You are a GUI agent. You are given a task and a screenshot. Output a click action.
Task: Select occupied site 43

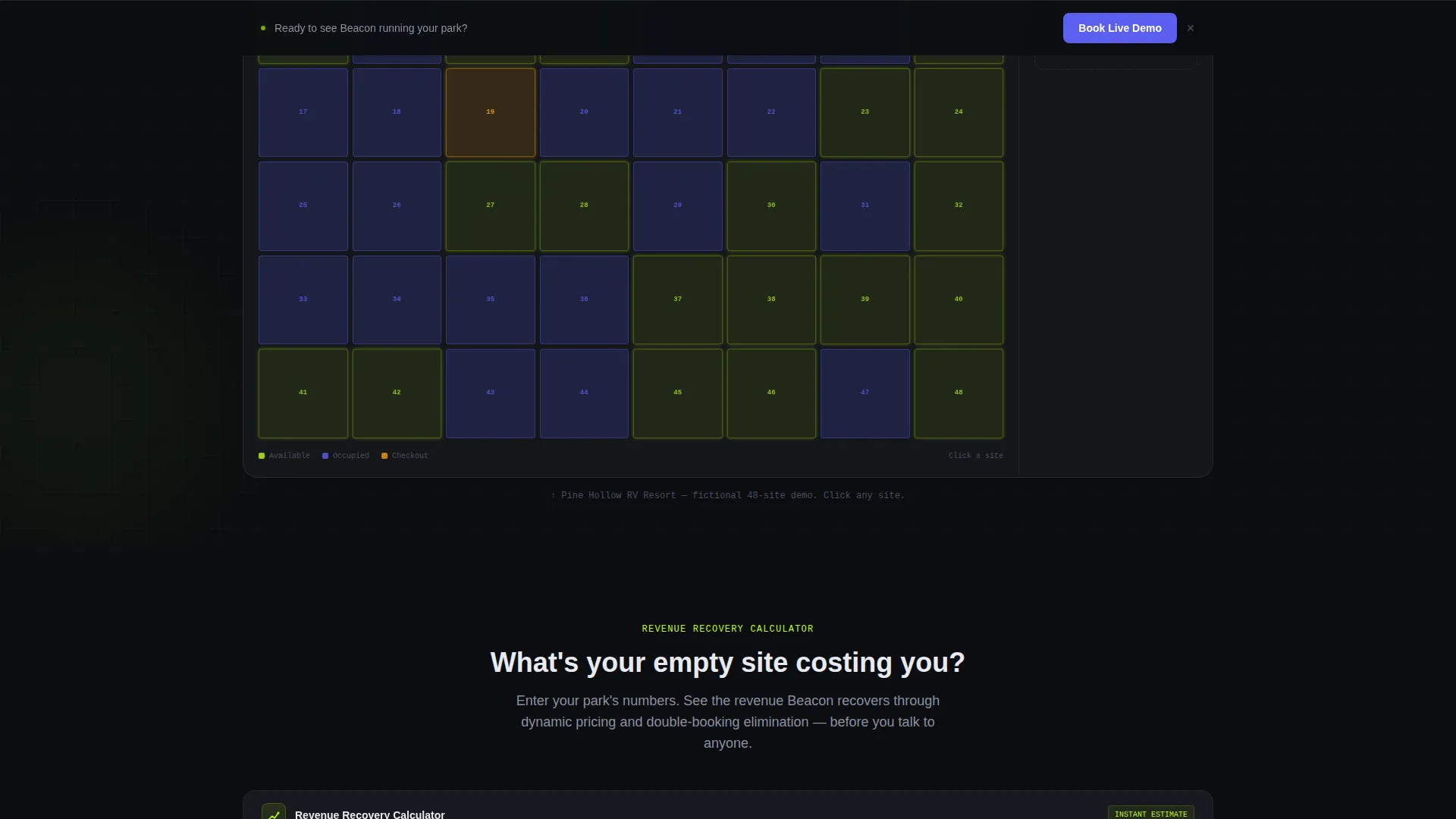(491, 394)
